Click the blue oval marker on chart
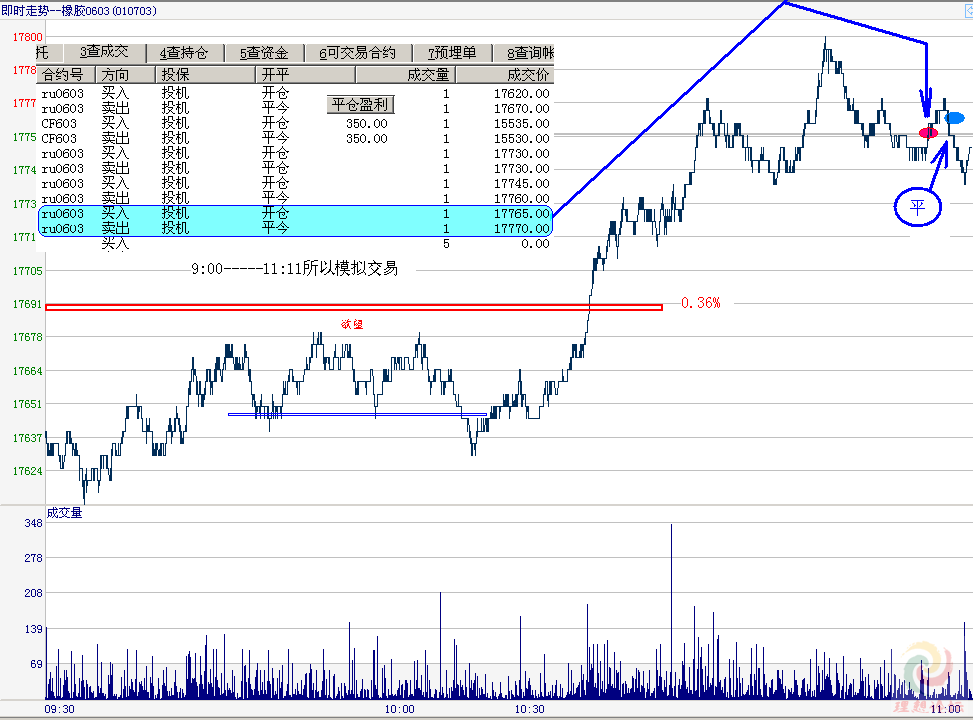 (955, 118)
